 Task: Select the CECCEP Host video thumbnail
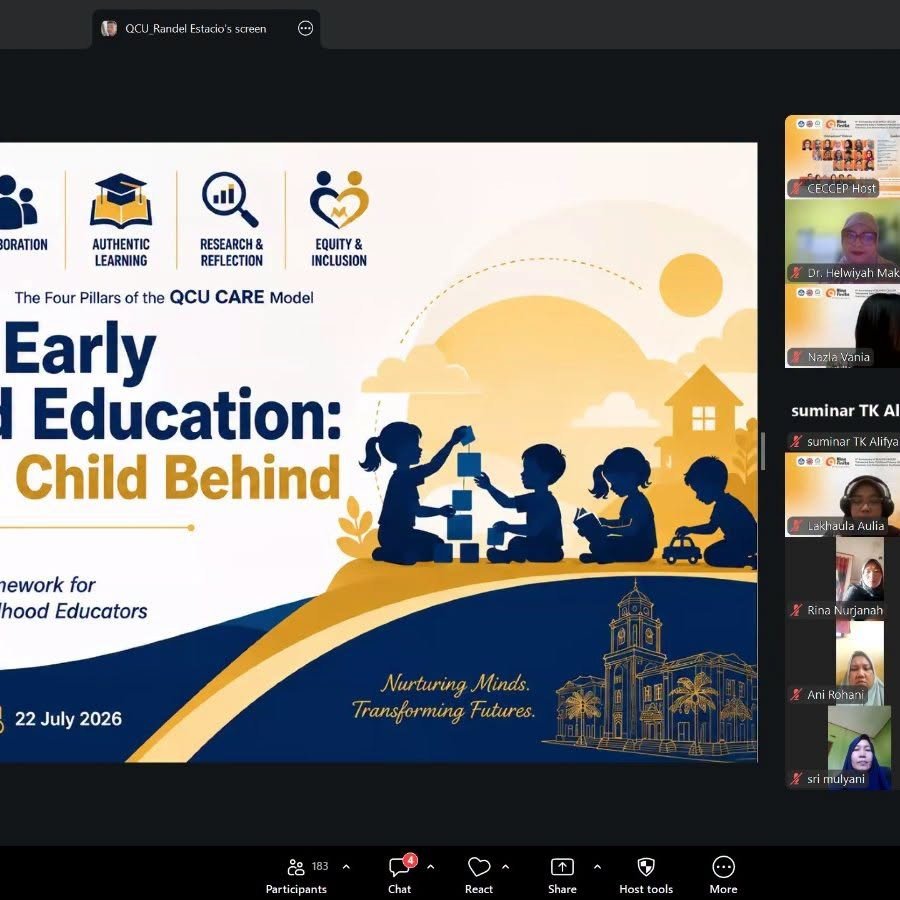click(843, 157)
